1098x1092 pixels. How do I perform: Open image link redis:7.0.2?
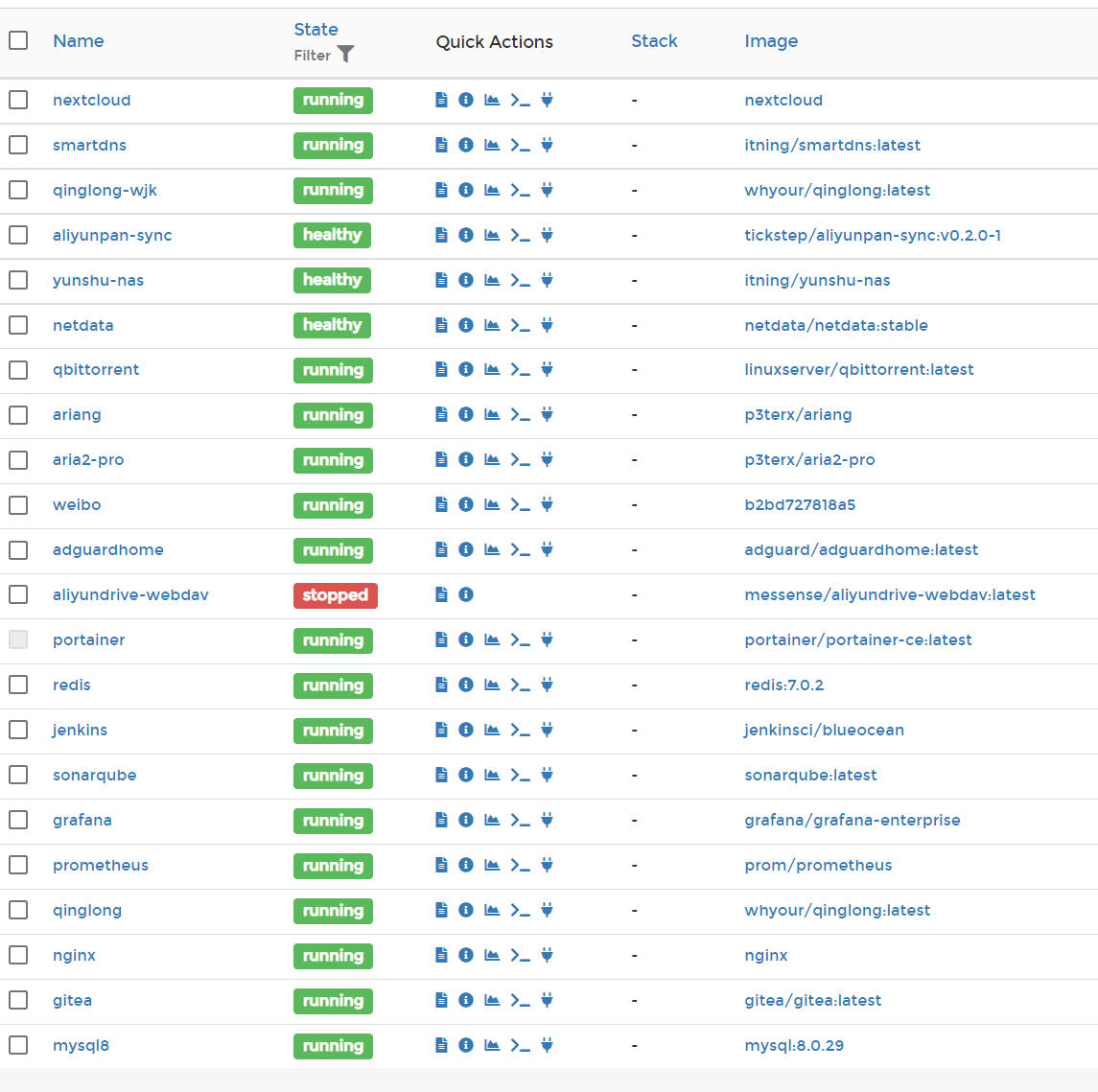pyautogui.click(x=784, y=685)
